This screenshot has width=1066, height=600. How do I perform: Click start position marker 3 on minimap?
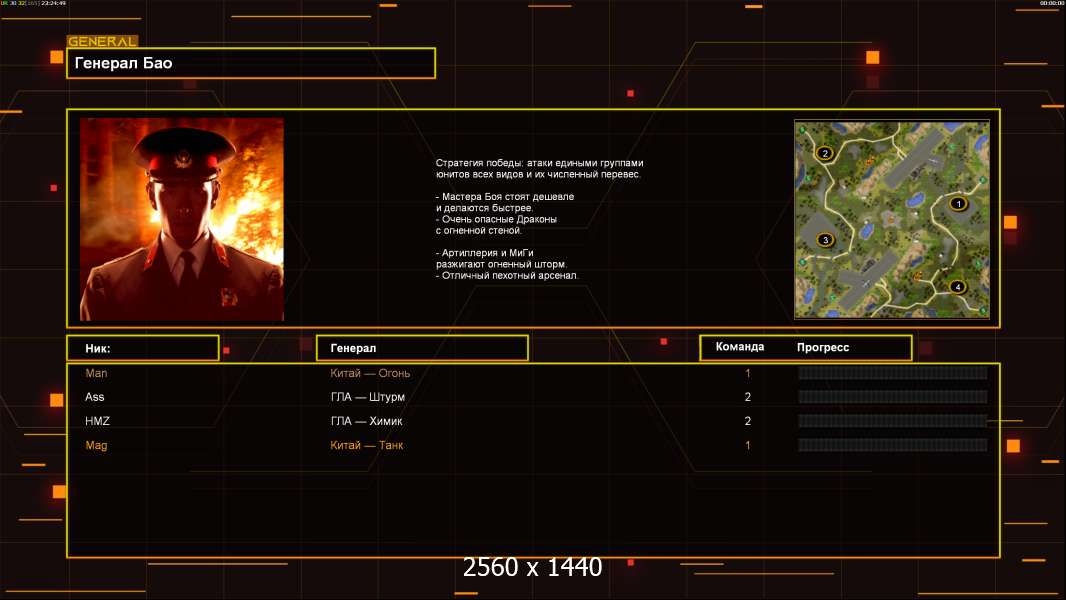[x=825, y=240]
